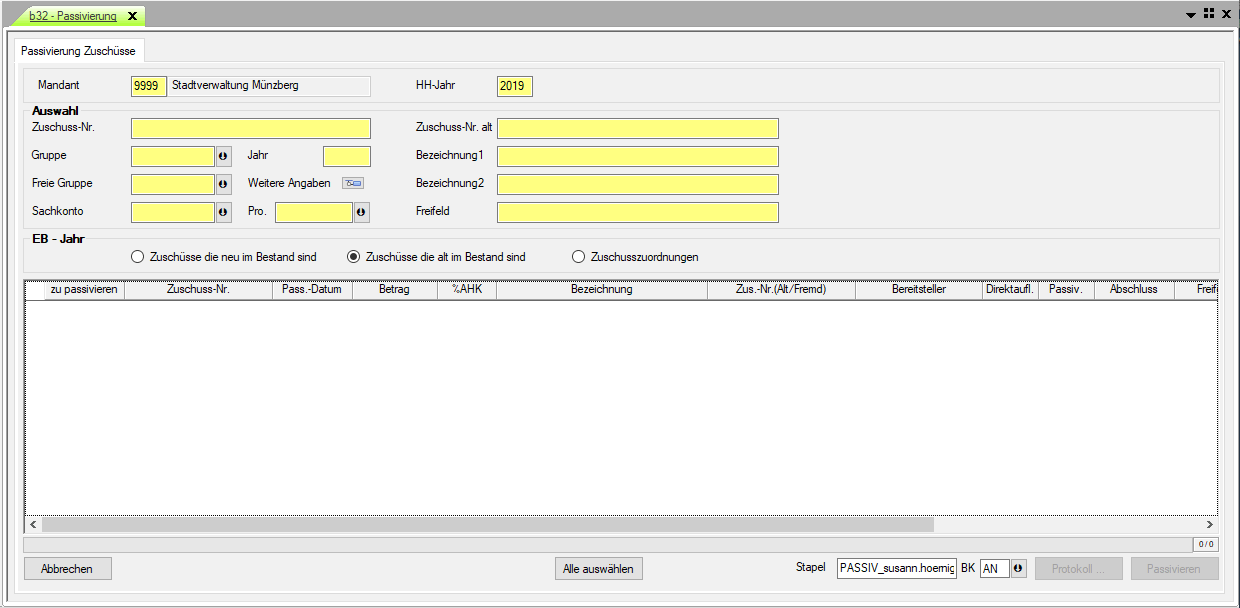The width and height of the screenshot is (1240, 608).
Task: Sort by the Zuschuss-Nr. column header
Action: tap(198, 289)
